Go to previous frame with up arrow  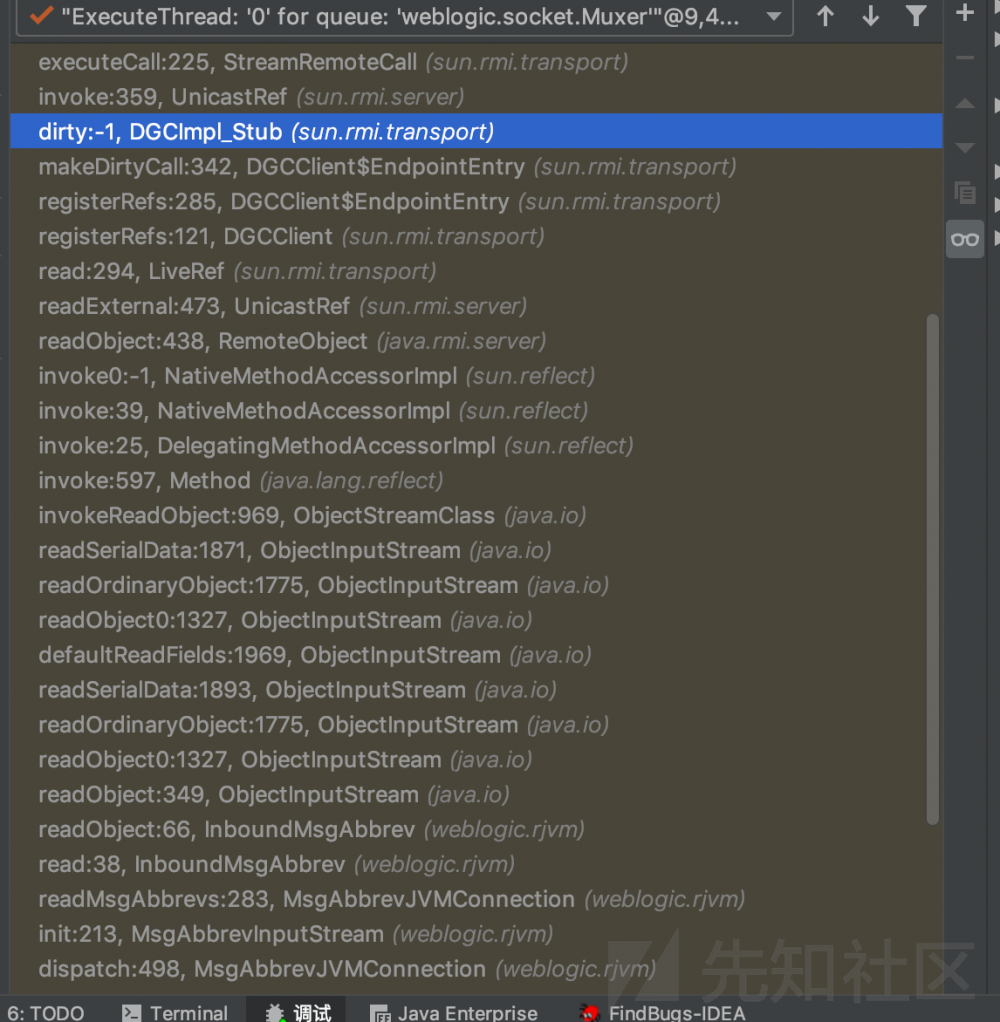point(825,16)
